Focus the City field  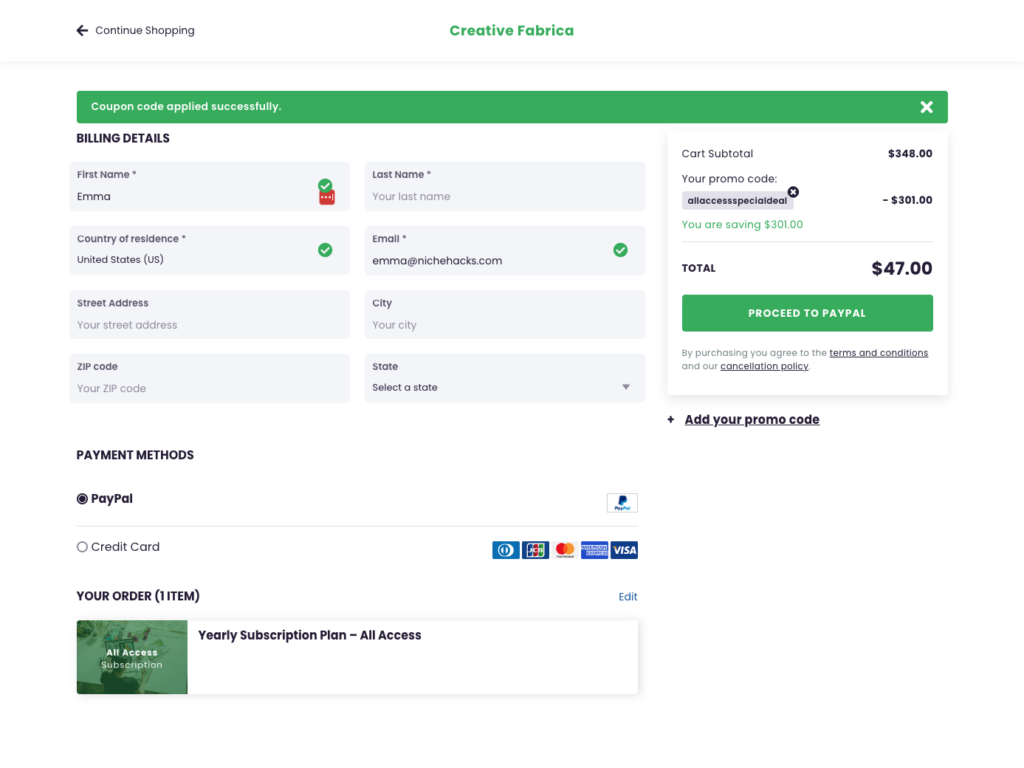click(x=504, y=315)
